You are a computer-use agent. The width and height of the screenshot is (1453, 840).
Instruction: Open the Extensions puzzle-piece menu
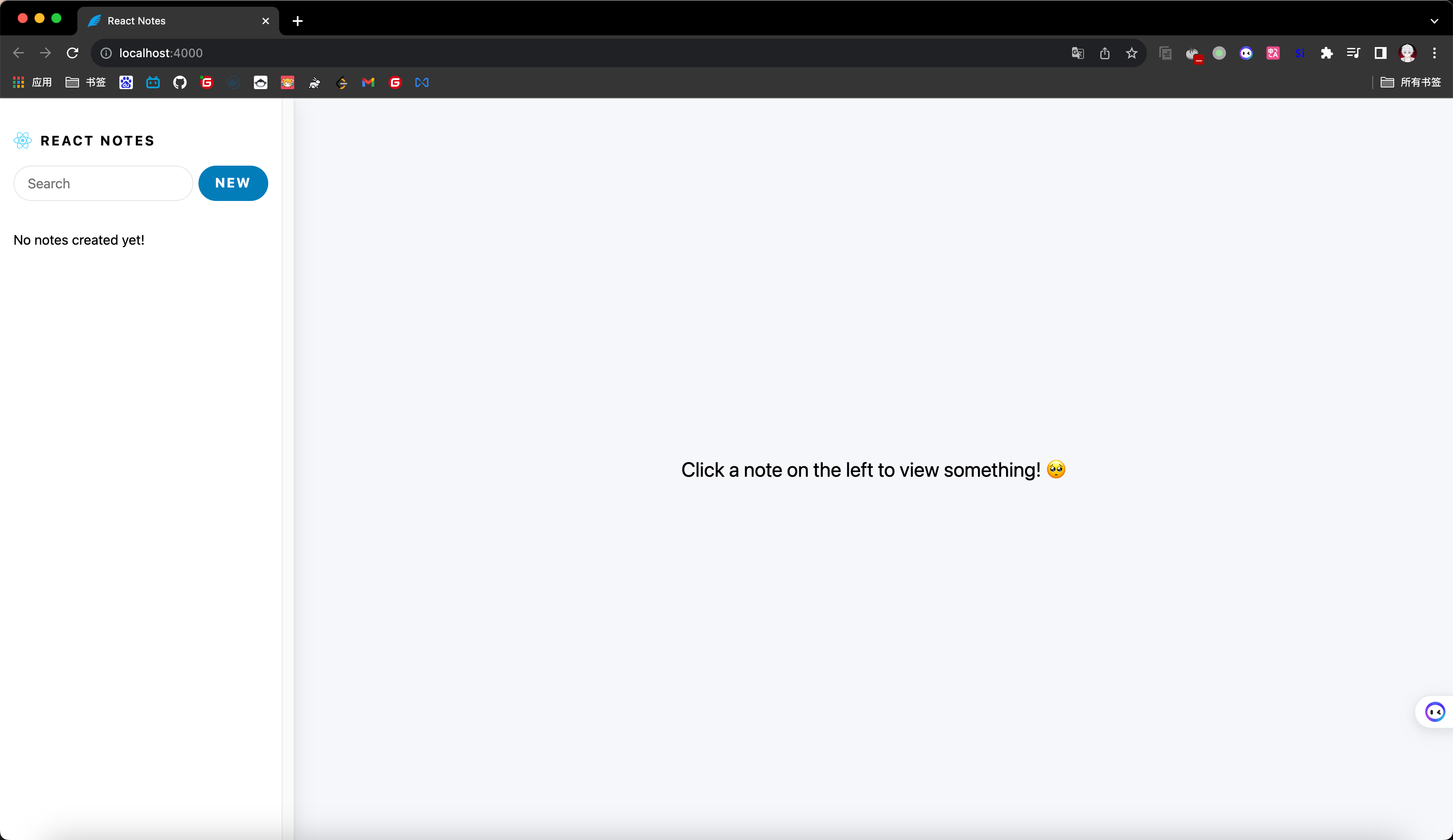coord(1326,53)
